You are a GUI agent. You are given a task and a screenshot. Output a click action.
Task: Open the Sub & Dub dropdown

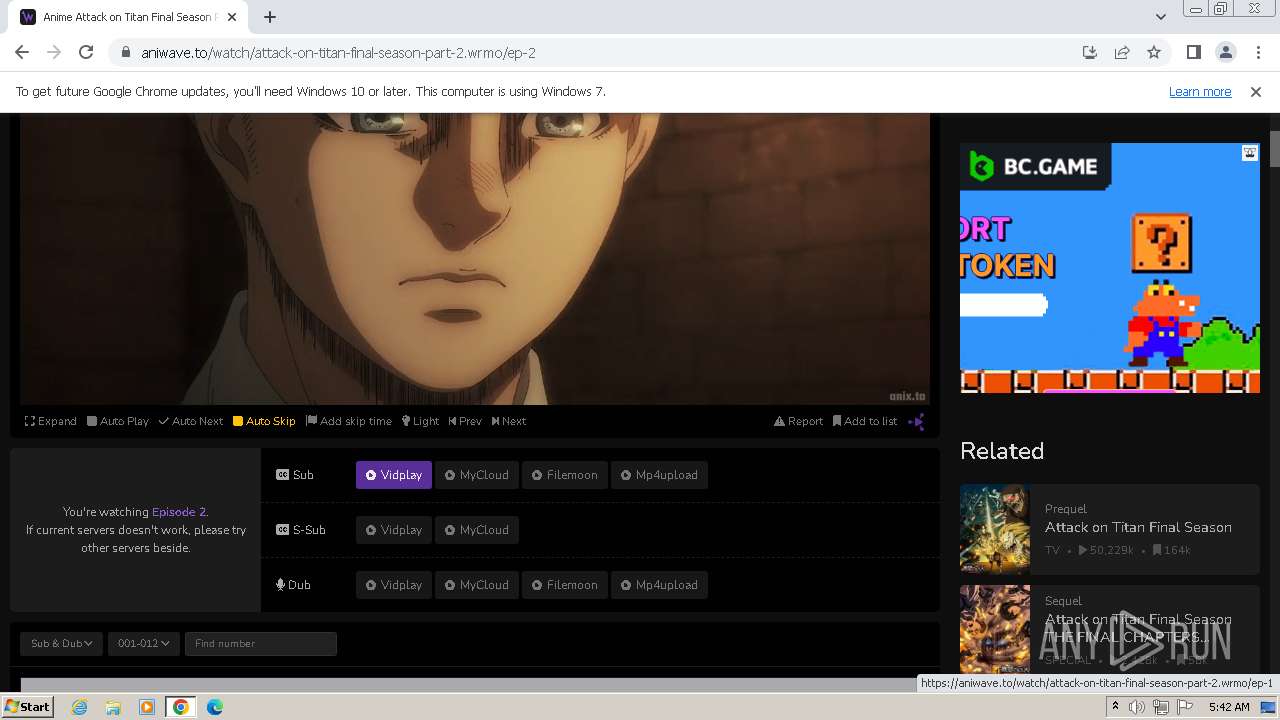point(62,643)
